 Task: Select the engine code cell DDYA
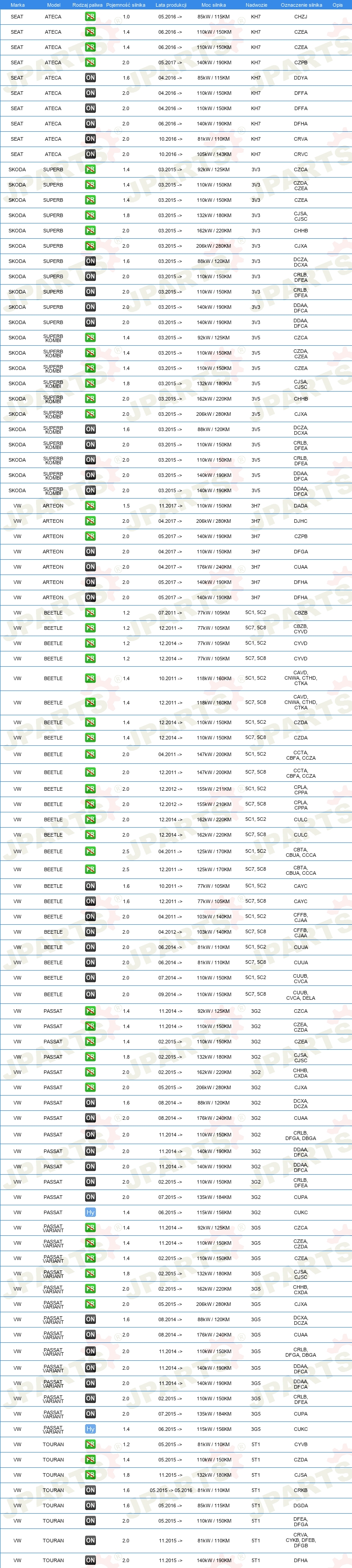click(x=301, y=78)
